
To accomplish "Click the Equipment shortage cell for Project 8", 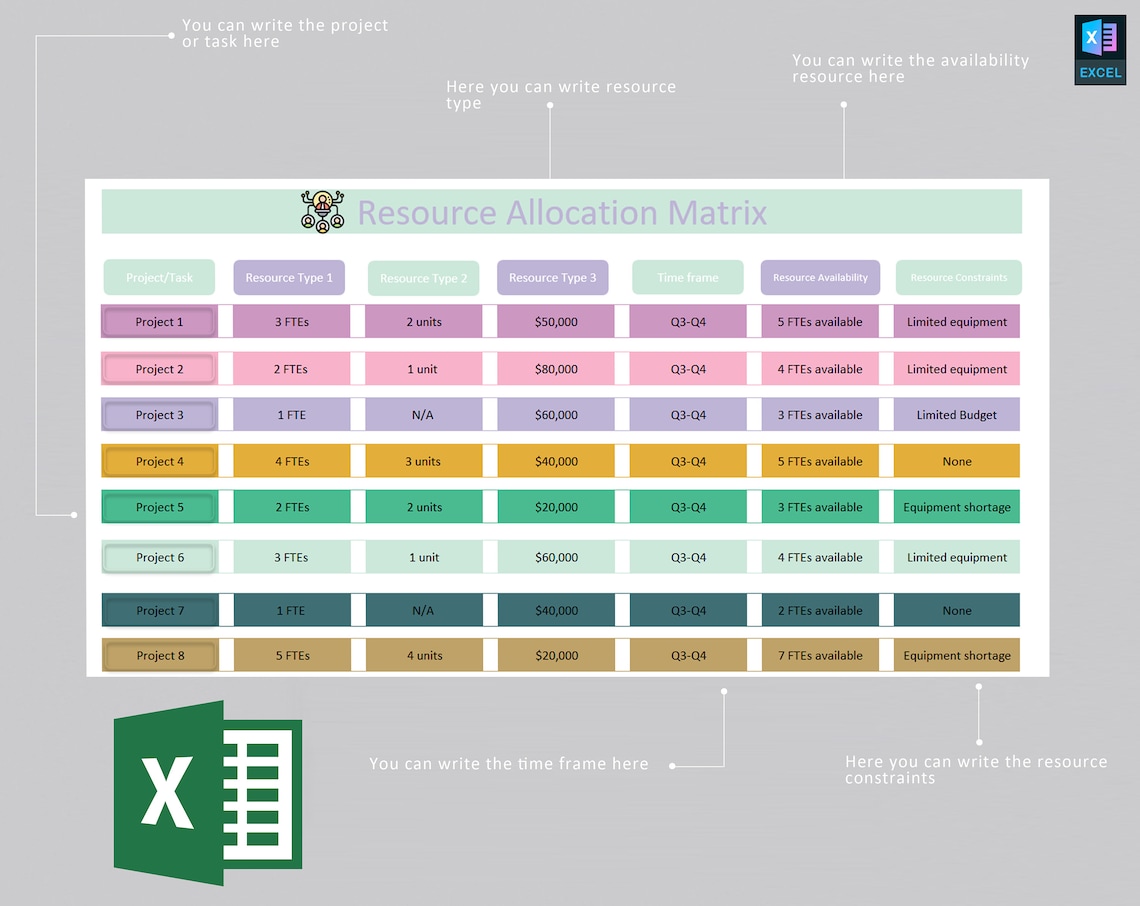I will tap(957, 655).
